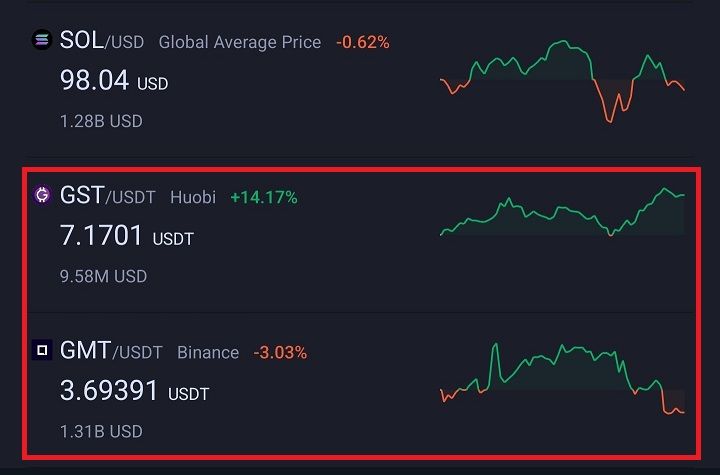Select the Binance exchange label
This screenshot has width=720, height=475.
tap(208, 352)
